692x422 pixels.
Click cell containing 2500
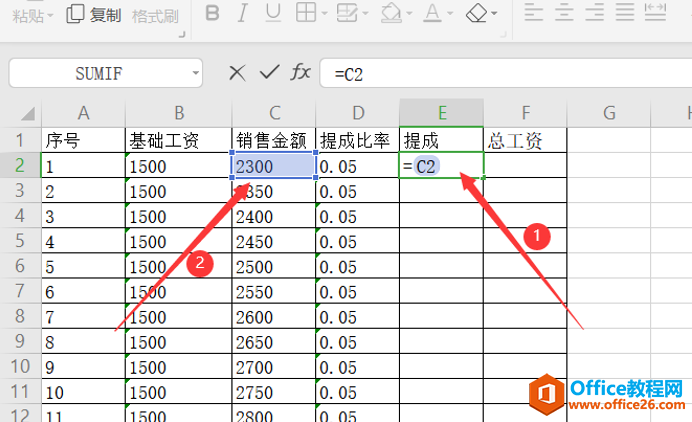pos(274,266)
